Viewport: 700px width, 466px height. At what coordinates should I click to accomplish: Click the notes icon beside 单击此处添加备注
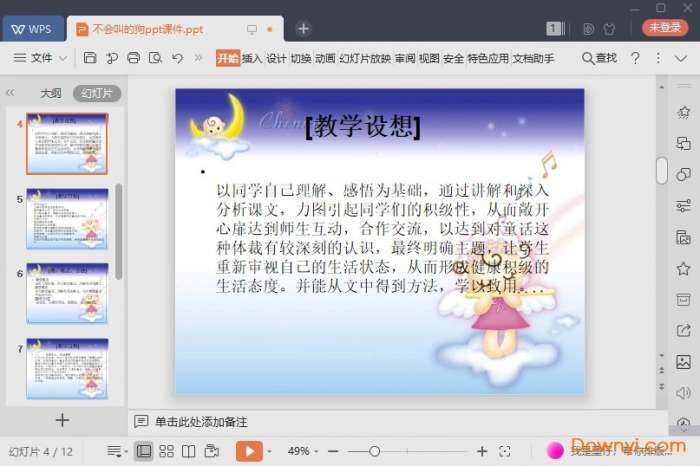[141, 421]
